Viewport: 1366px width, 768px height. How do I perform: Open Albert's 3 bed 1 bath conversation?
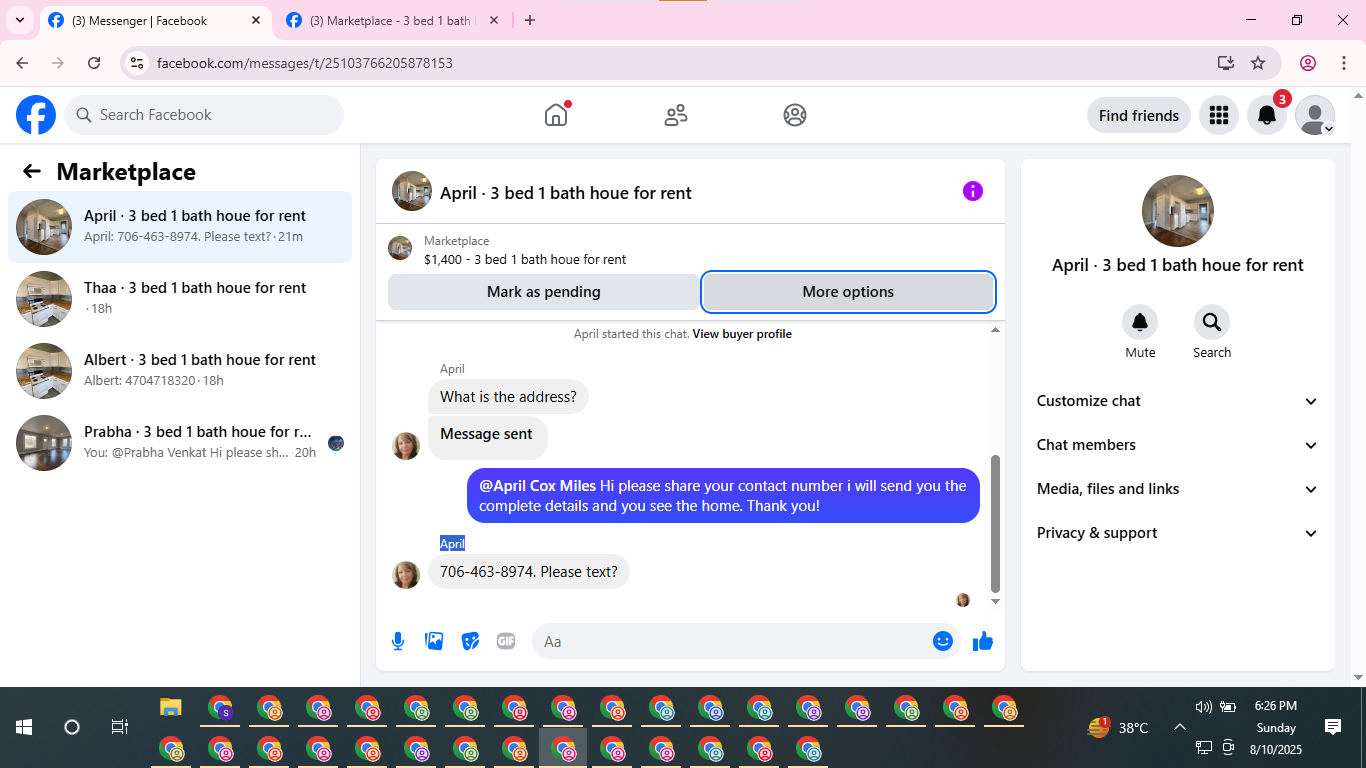pyautogui.click(x=180, y=371)
